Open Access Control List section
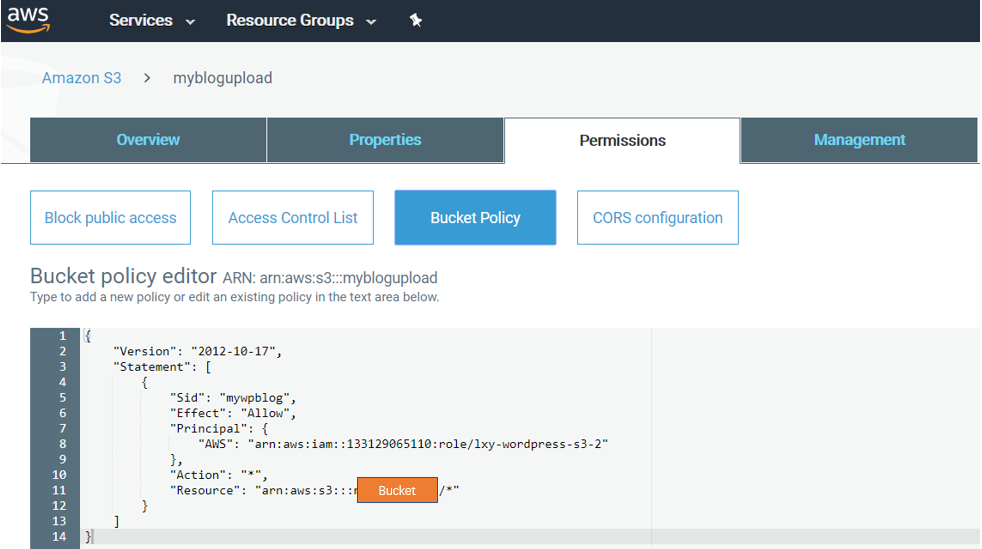Image resolution: width=982 pixels, height=549 pixels. (x=293, y=217)
